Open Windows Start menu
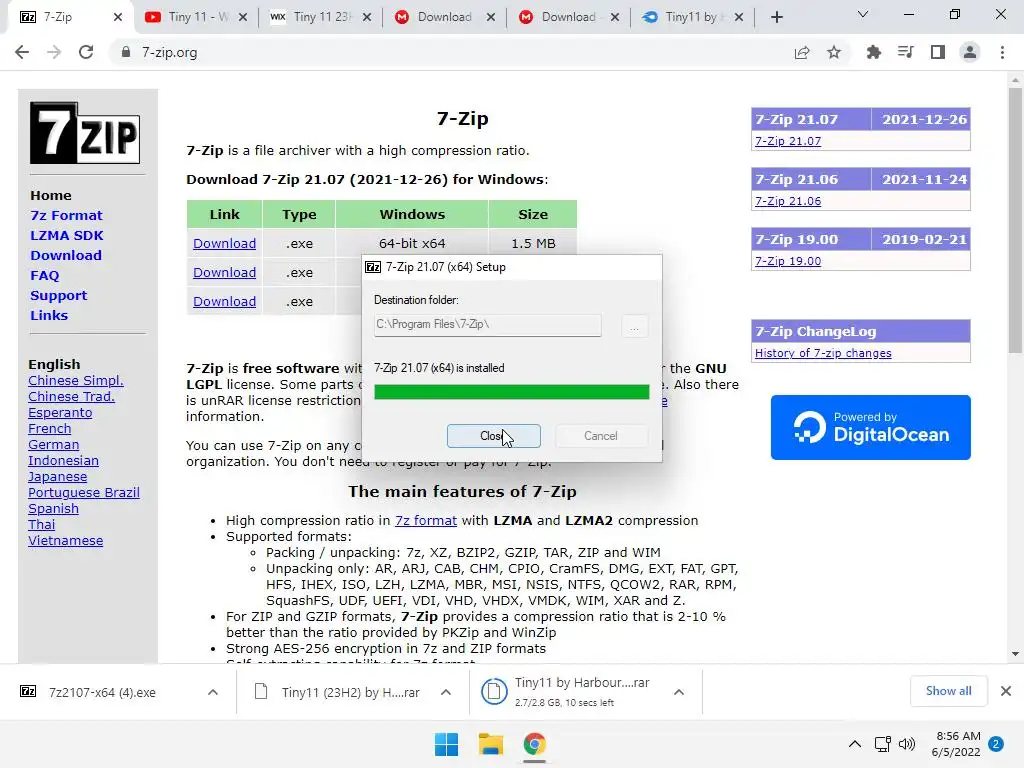This screenshot has width=1024, height=768. (447, 744)
